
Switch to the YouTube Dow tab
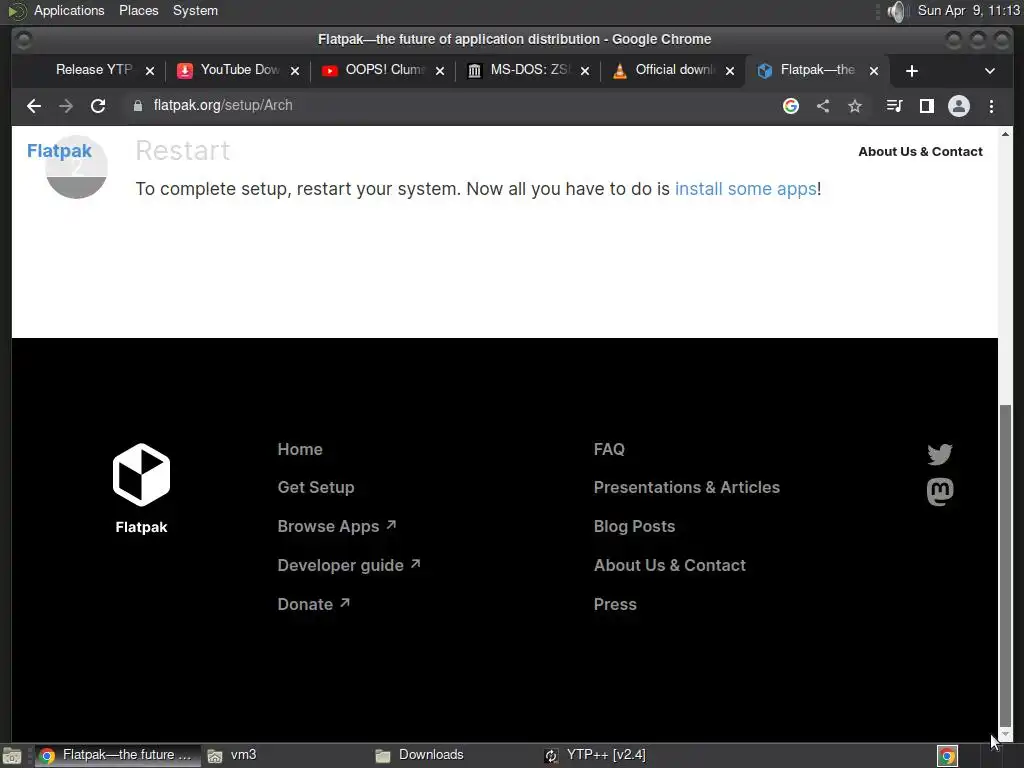pos(238,70)
